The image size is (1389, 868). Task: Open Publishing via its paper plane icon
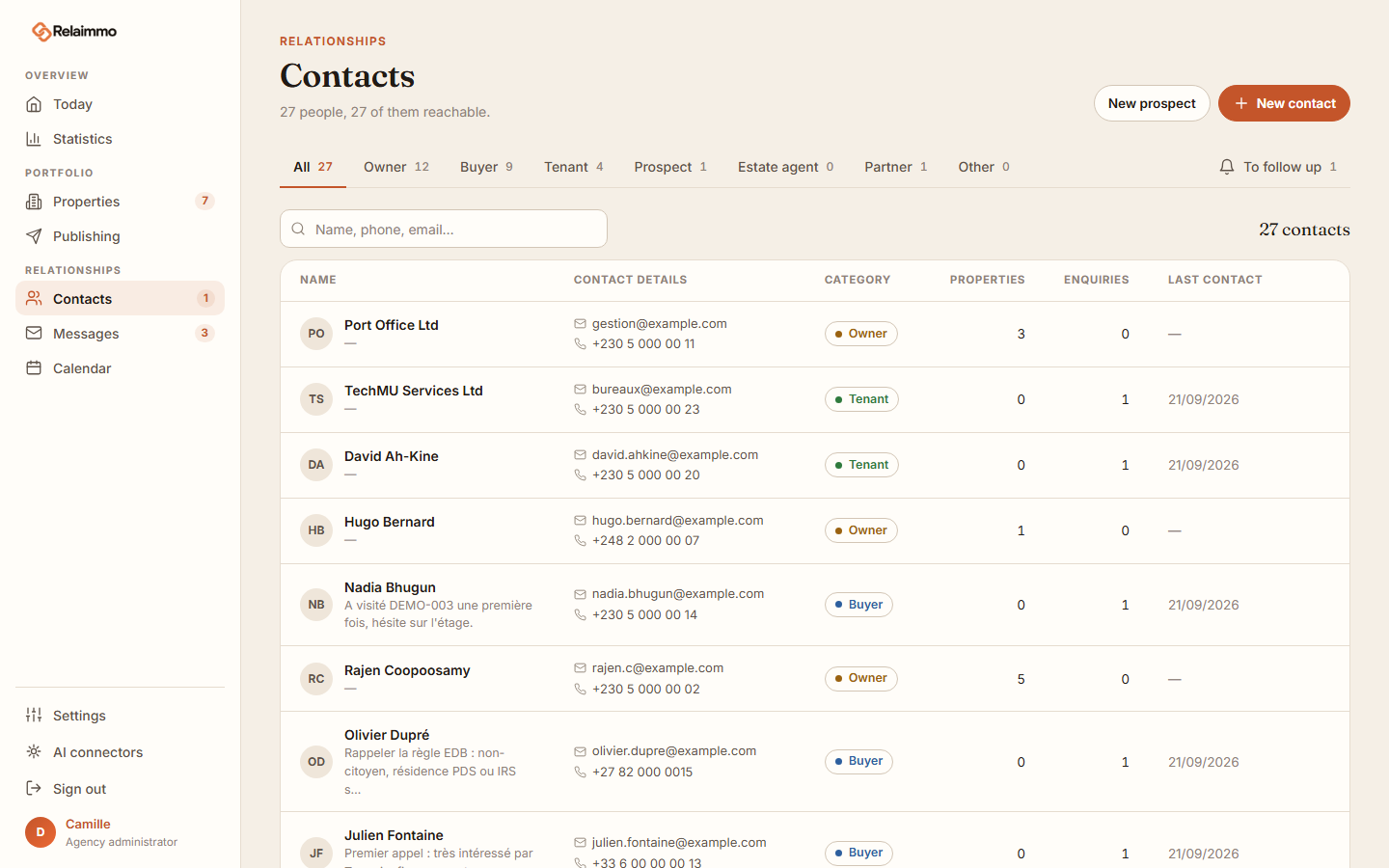pos(34,236)
